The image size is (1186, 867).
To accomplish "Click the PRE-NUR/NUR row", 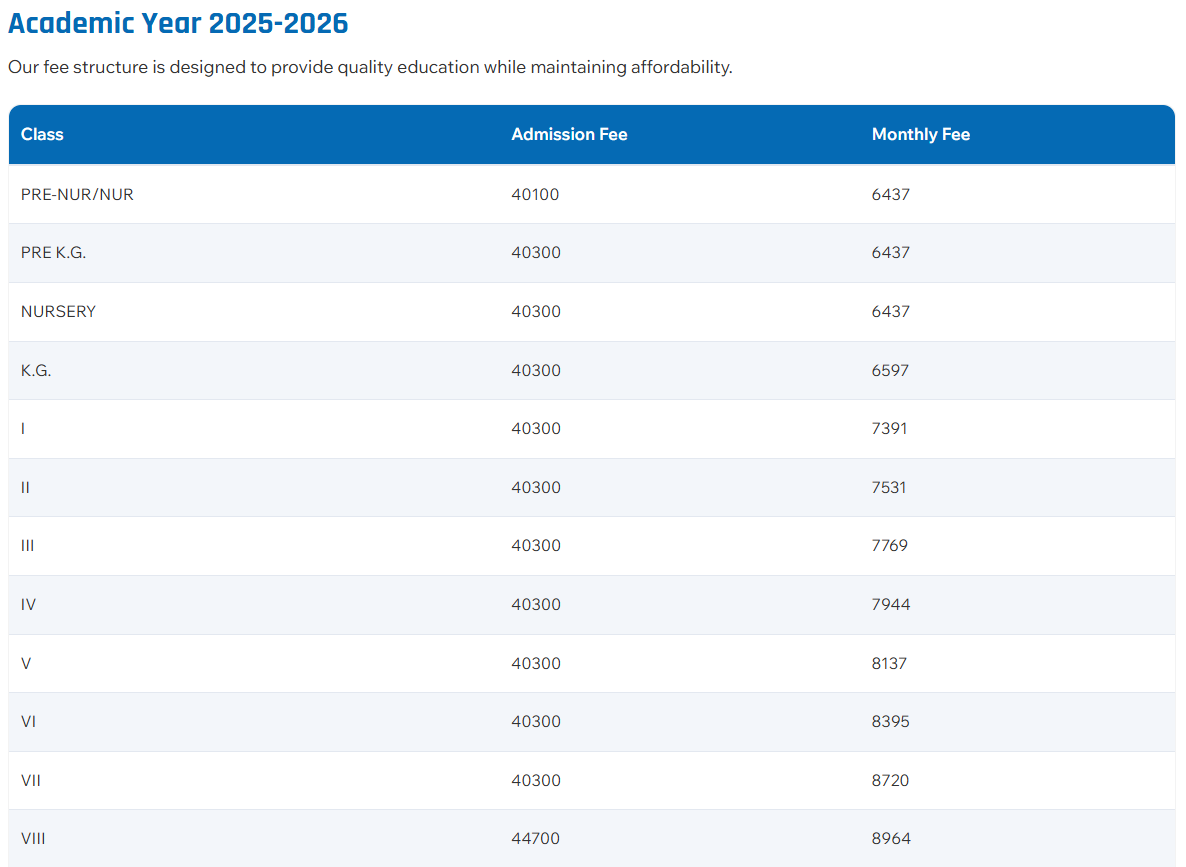I will 78,194.
